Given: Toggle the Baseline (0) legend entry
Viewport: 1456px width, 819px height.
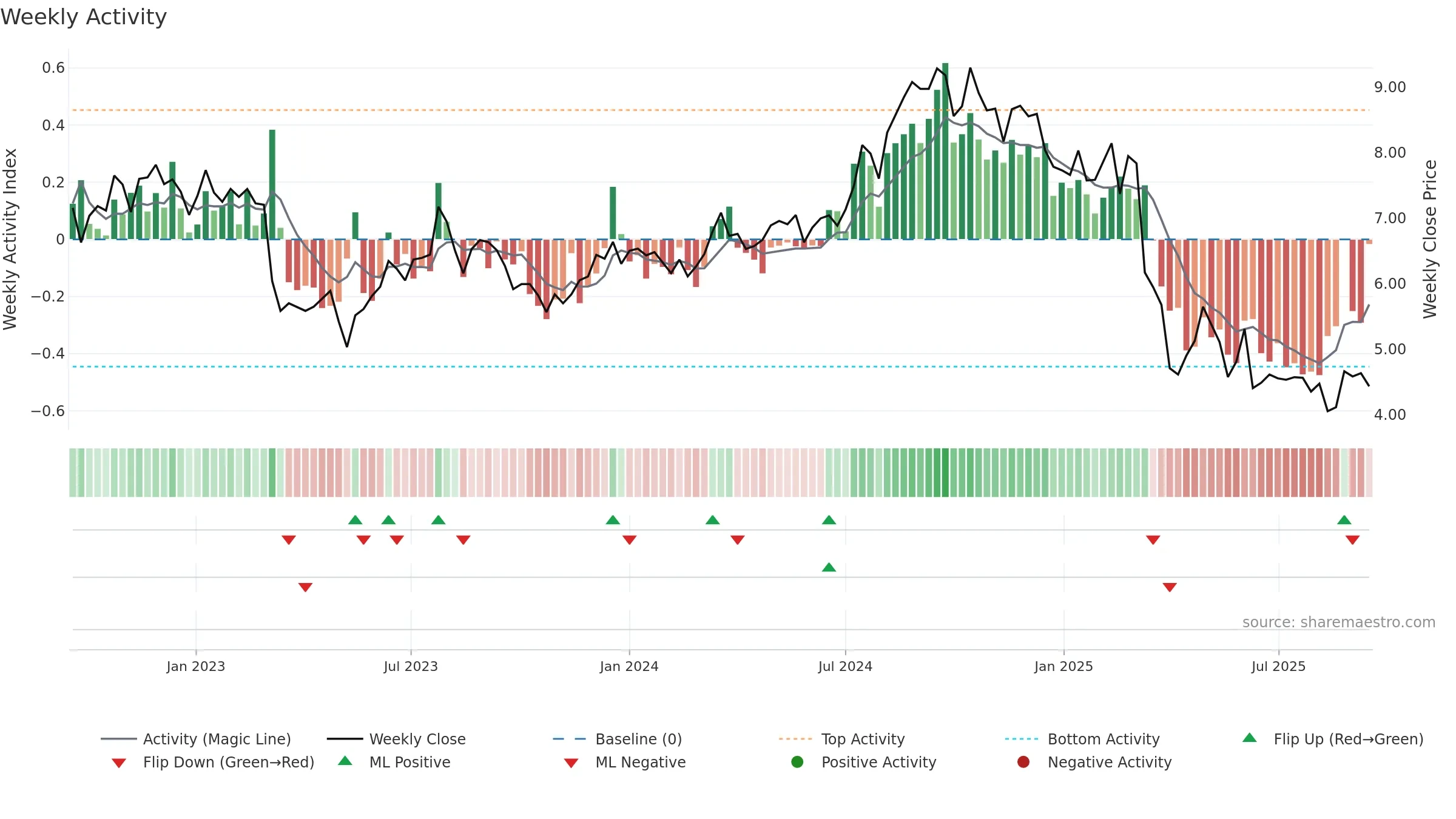Looking at the screenshot, I should [x=617, y=739].
